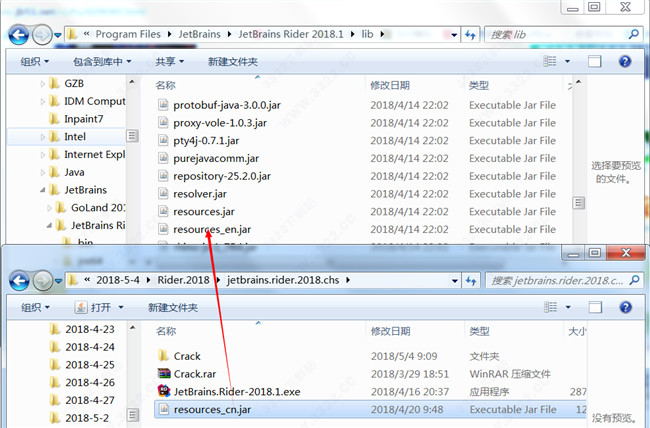Click 新建文件夹 in chs window
This screenshot has width=650, height=428.
[x=173, y=308]
